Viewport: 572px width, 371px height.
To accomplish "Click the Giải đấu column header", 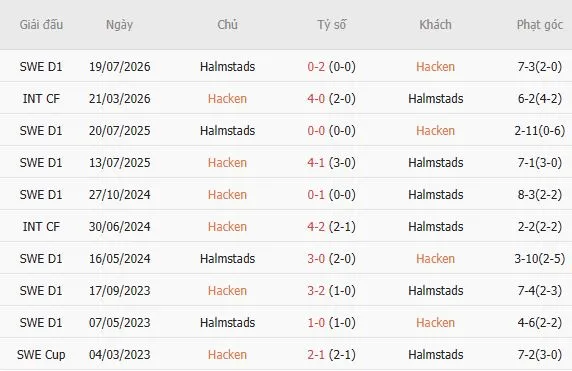I will (x=41, y=25).
